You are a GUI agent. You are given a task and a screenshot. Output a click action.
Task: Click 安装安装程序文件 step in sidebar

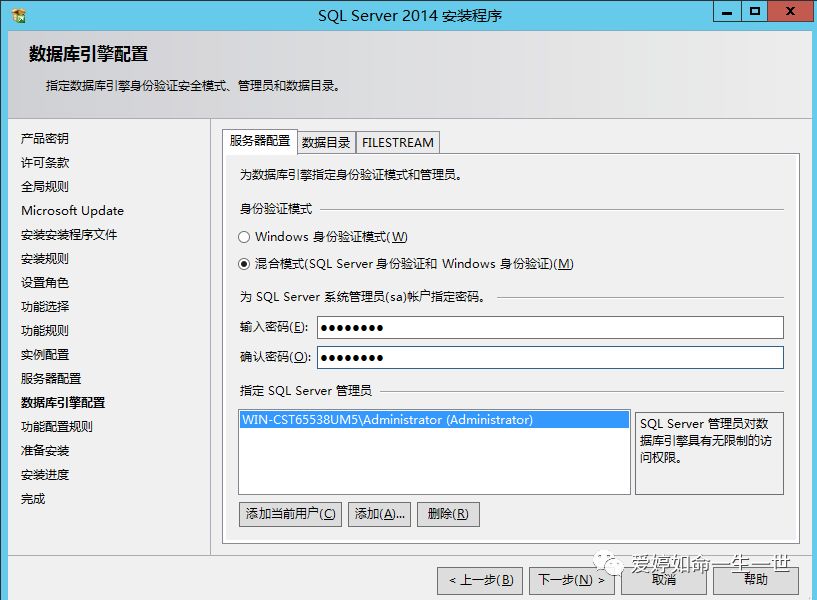[69, 235]
